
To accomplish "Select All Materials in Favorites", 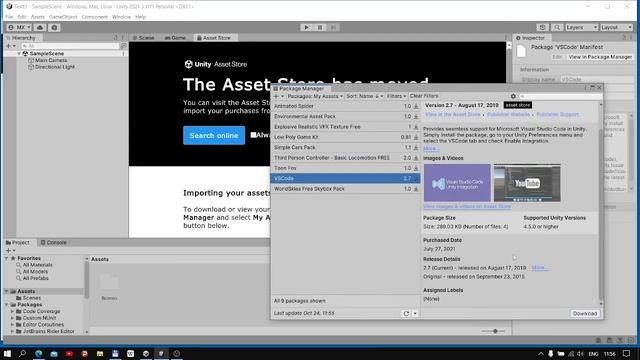I will (38, 265).
